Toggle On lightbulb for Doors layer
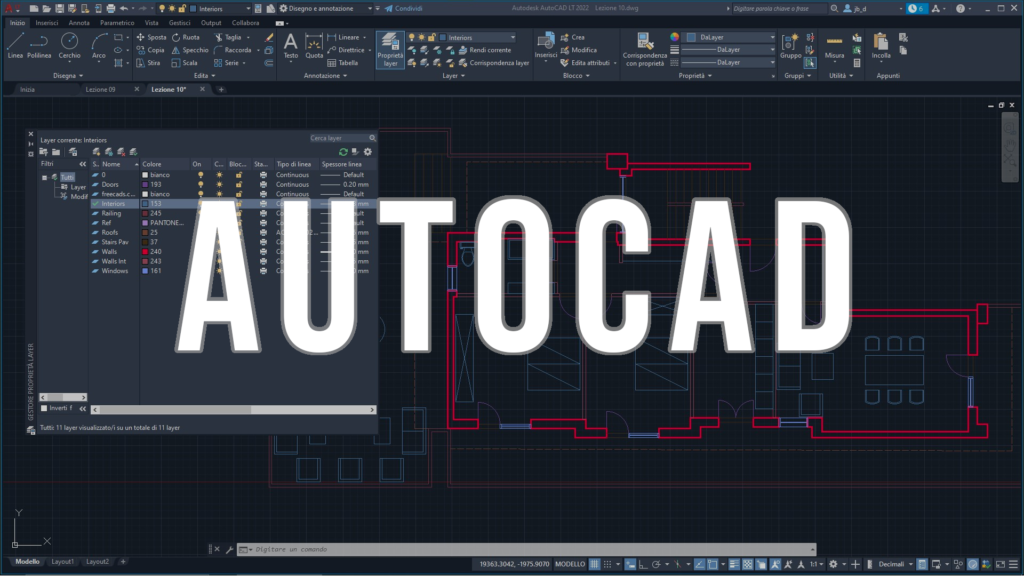Image resolution: width=1024 pixels, height=576 pixels. [200, 184]
